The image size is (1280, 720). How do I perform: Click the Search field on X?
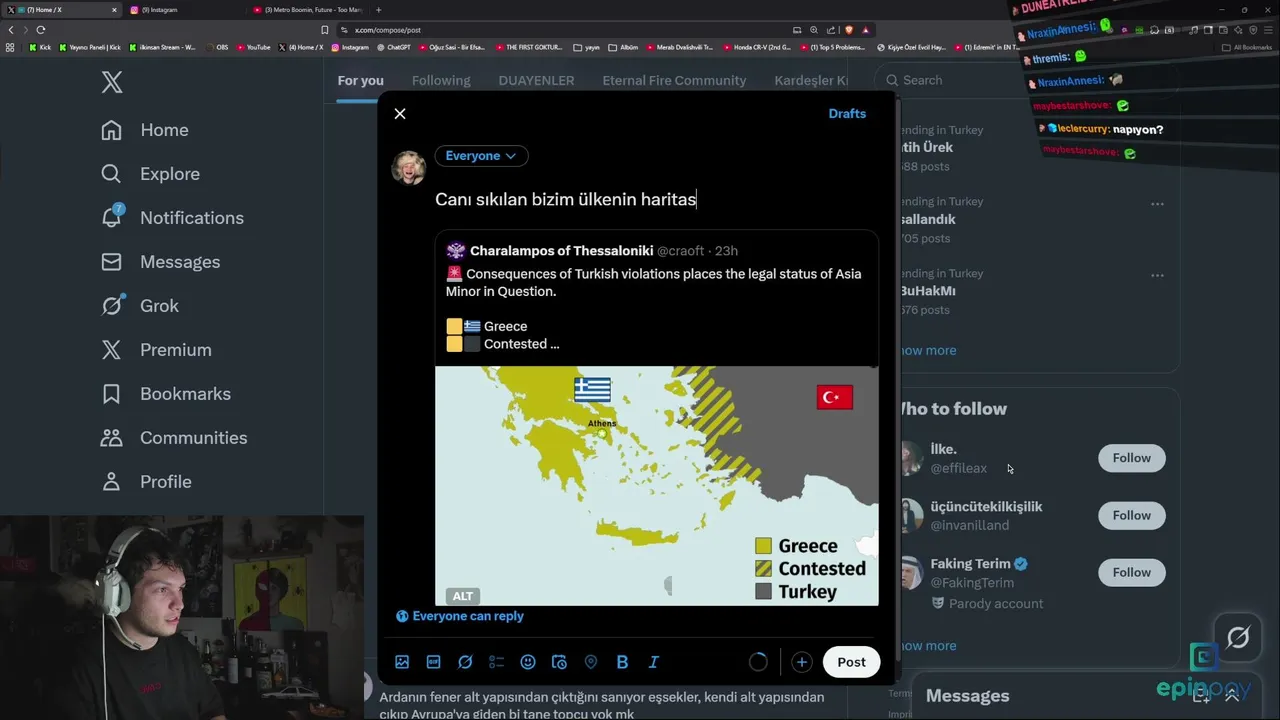1025,80
